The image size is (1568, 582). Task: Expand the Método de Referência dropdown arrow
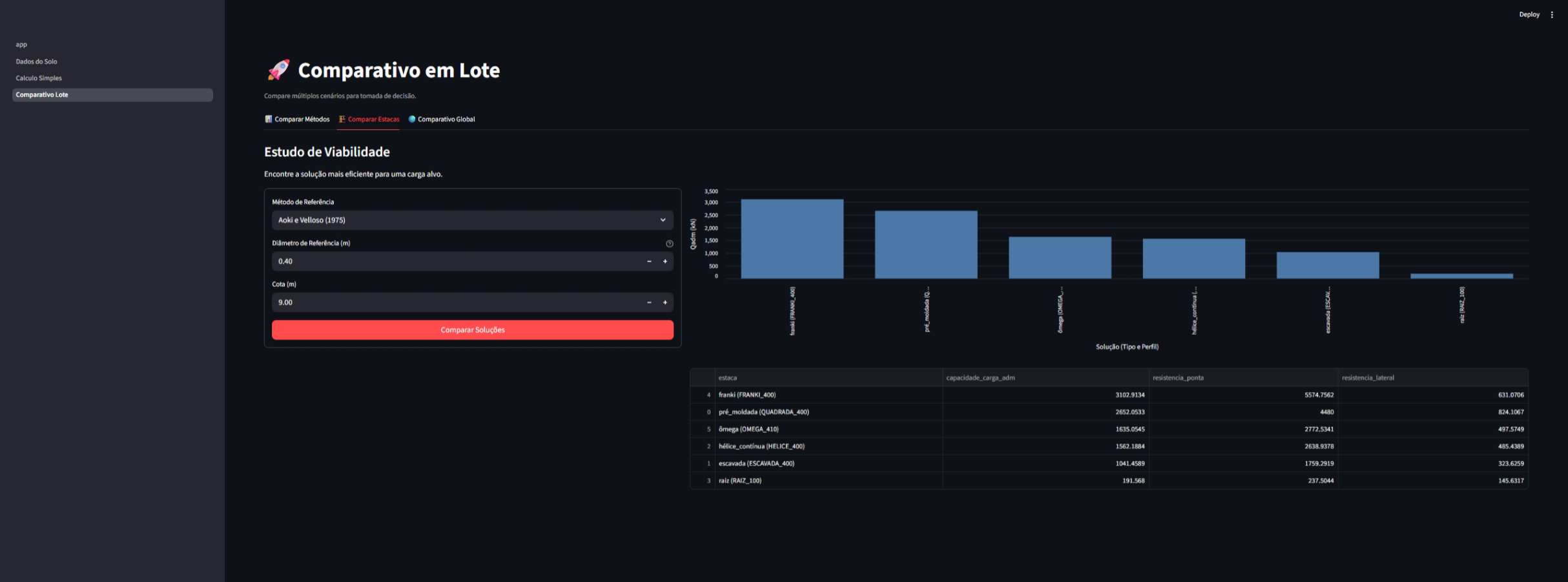tap(663, 220)
